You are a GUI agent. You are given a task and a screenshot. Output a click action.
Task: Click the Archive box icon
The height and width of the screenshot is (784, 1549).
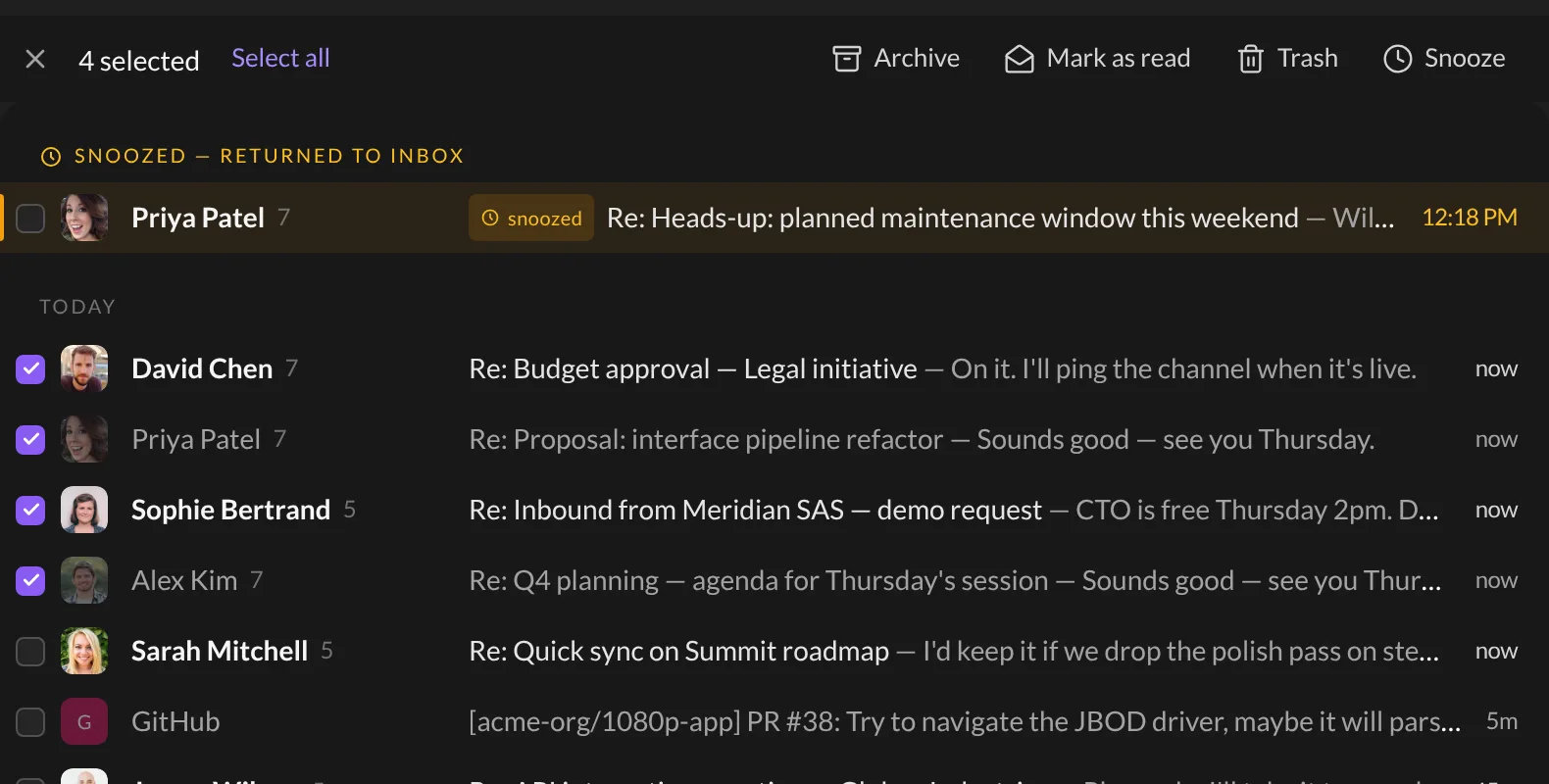click(x=847, y=59)
